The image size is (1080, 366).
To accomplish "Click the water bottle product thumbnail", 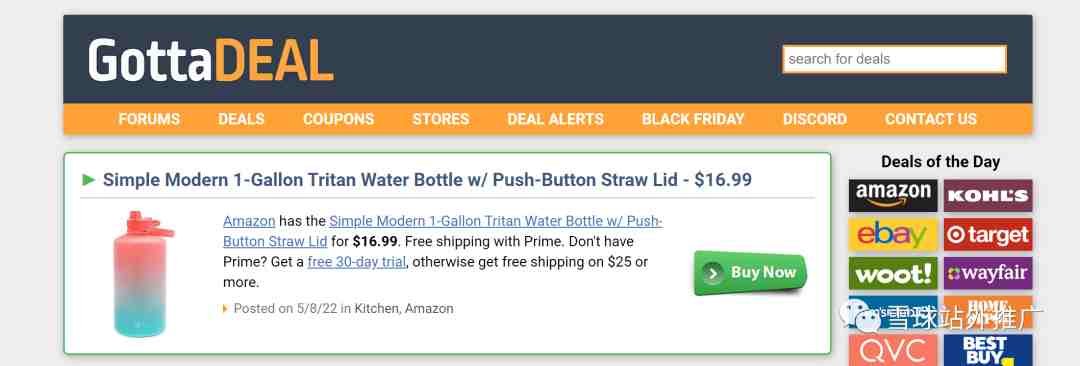I will pos(143,274).
